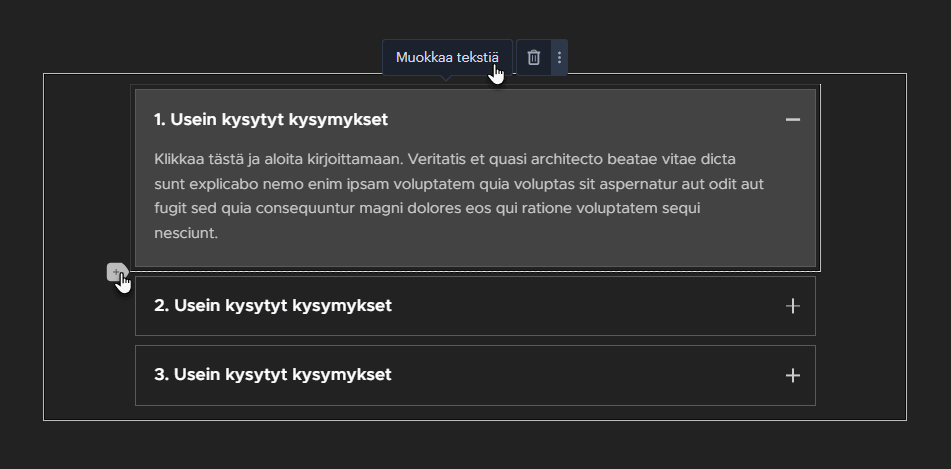Viewport: 951px width, 469px height.
Task: Select the heading 2. Usein kysytyt kysymykset
Action: click(x=272, y=306)
